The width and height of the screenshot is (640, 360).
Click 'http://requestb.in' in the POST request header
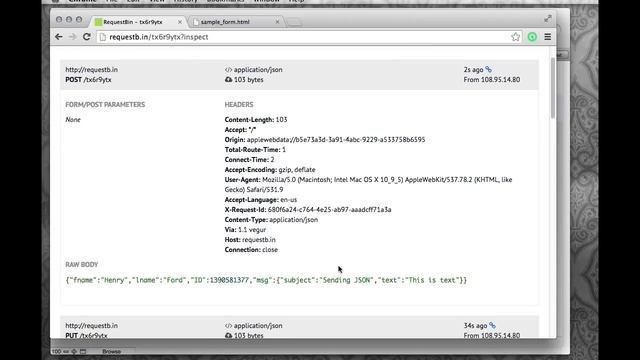click(91, 69)
